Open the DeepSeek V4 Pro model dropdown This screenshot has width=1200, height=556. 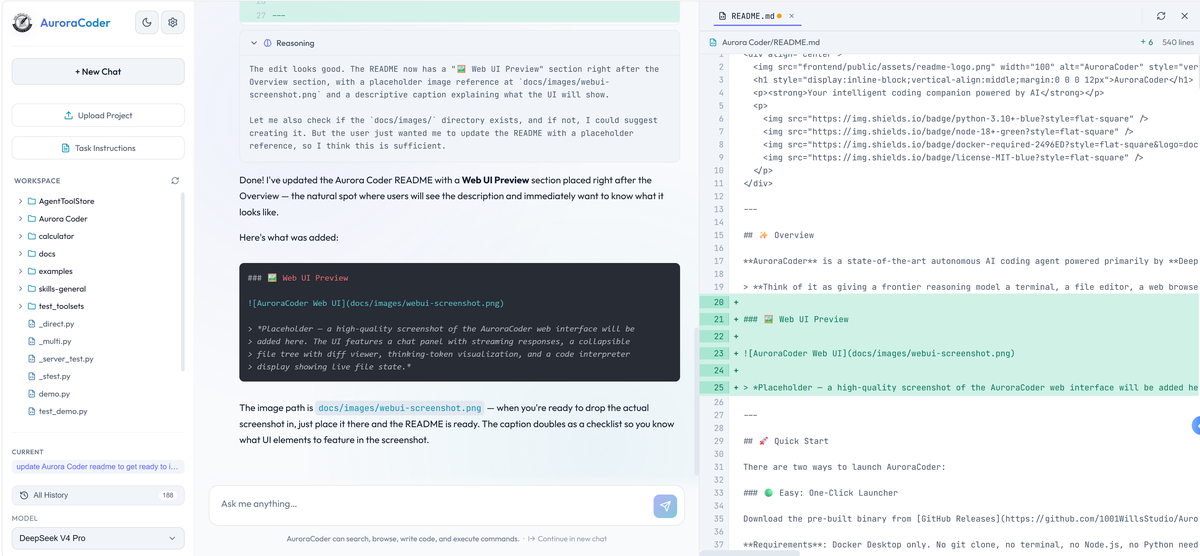tap(98, 538)
